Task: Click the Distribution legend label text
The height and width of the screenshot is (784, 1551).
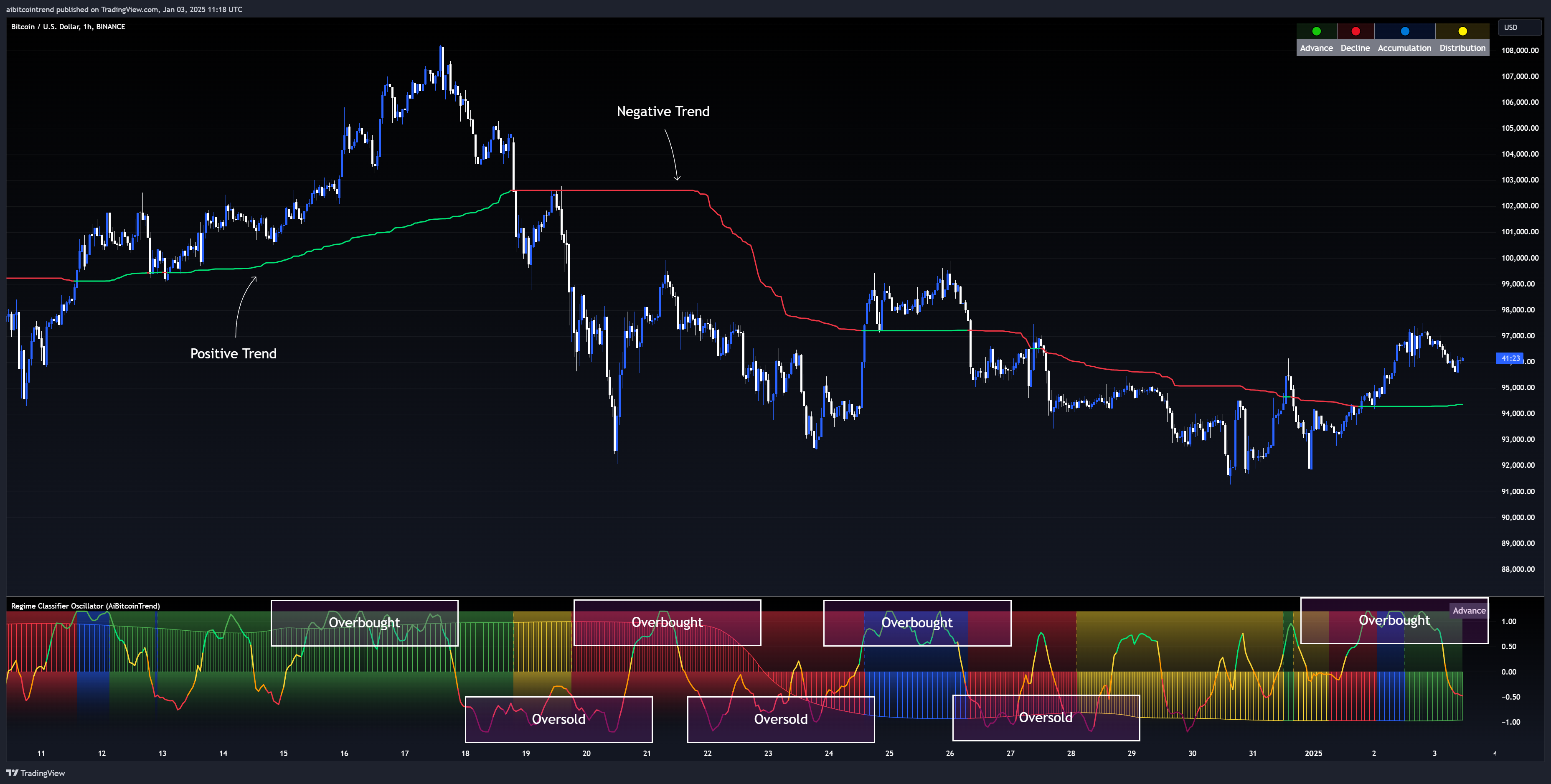Action: [1462, 48]
